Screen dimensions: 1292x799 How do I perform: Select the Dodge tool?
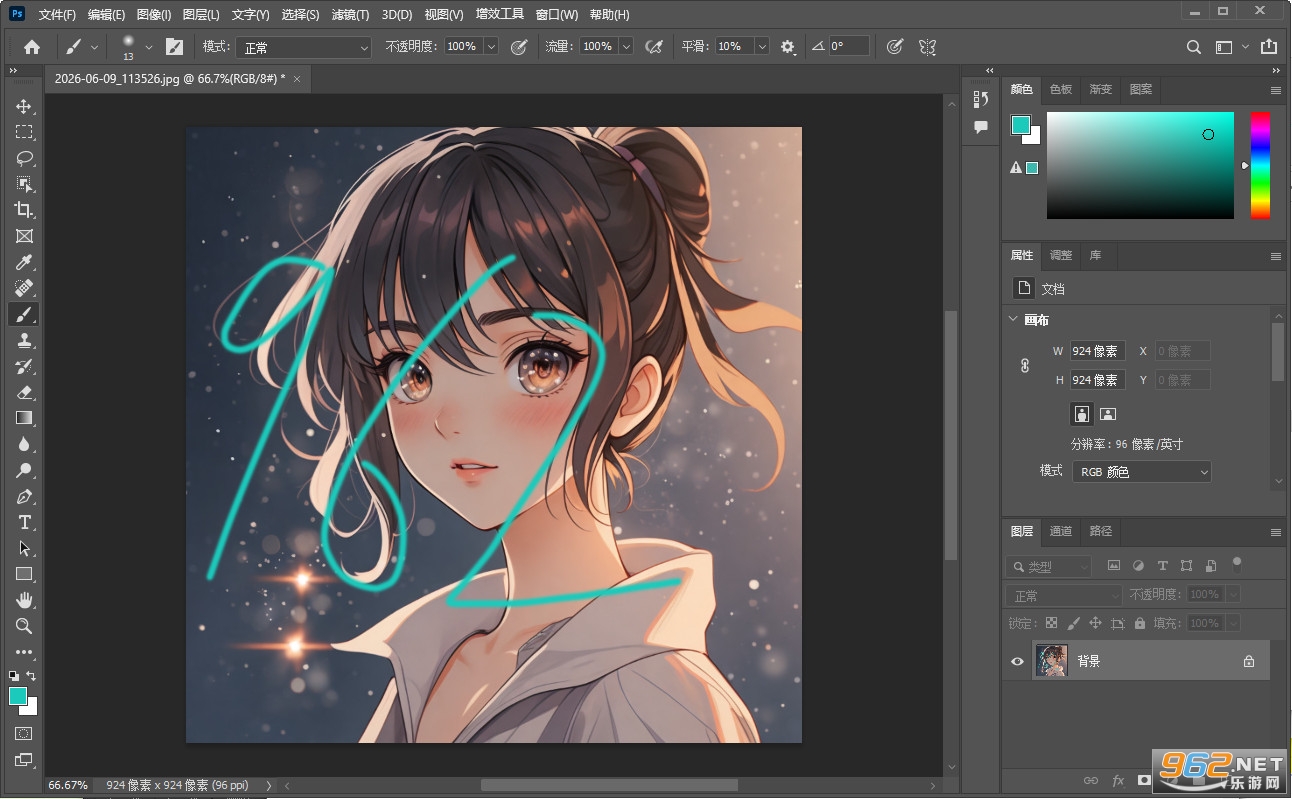(24, 470)
